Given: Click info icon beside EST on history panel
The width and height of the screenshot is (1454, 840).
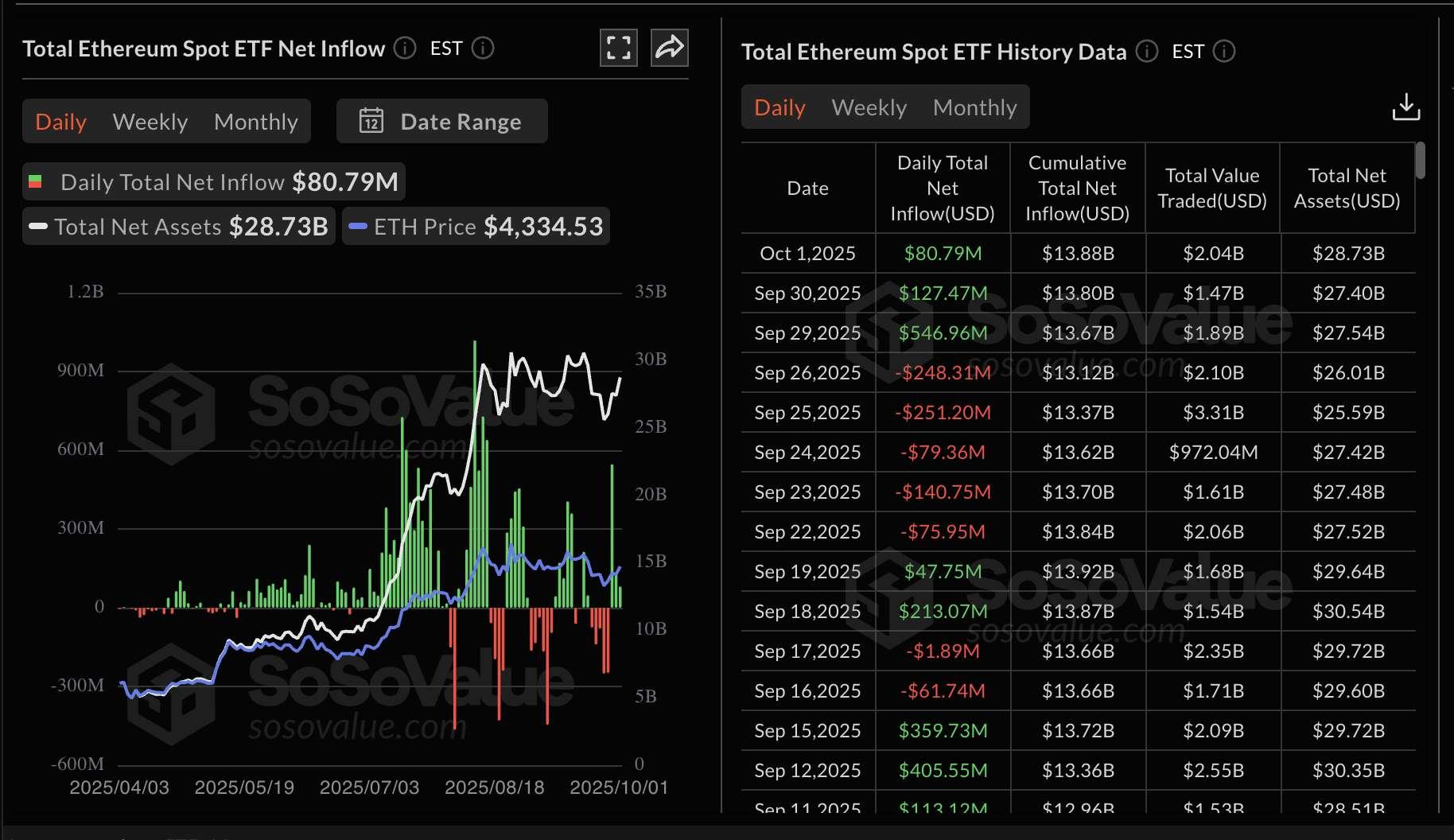Looking at the screenshot, I should 1226,52.
